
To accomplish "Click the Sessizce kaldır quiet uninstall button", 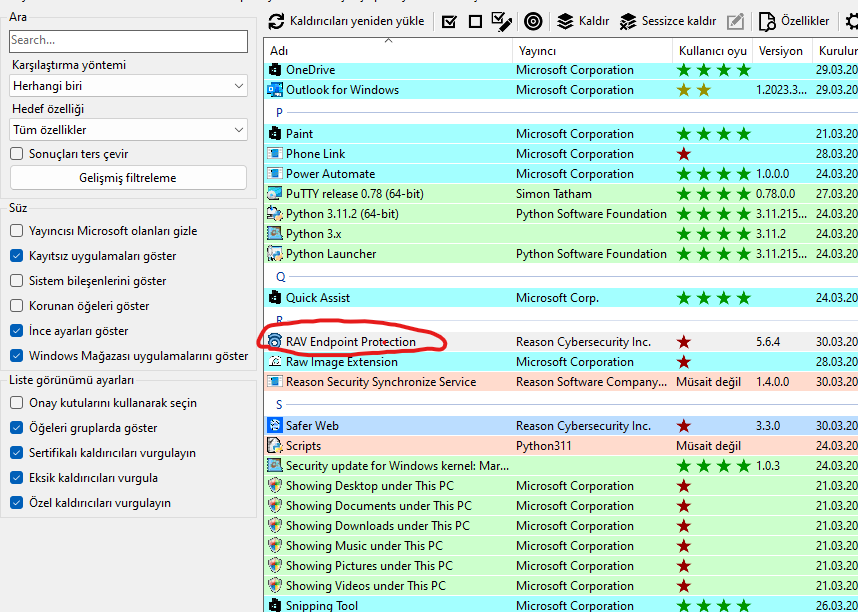I will [x=668, y=21].
